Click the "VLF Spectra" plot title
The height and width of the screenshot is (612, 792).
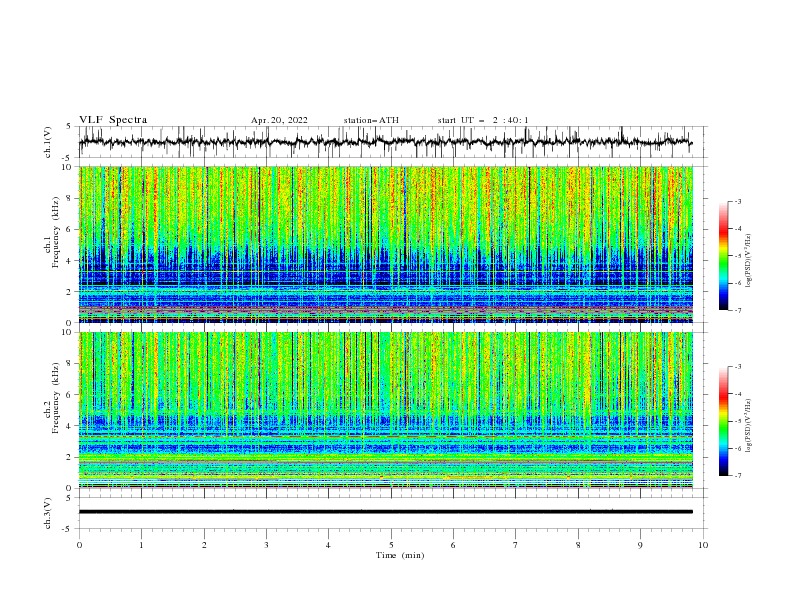113,120
